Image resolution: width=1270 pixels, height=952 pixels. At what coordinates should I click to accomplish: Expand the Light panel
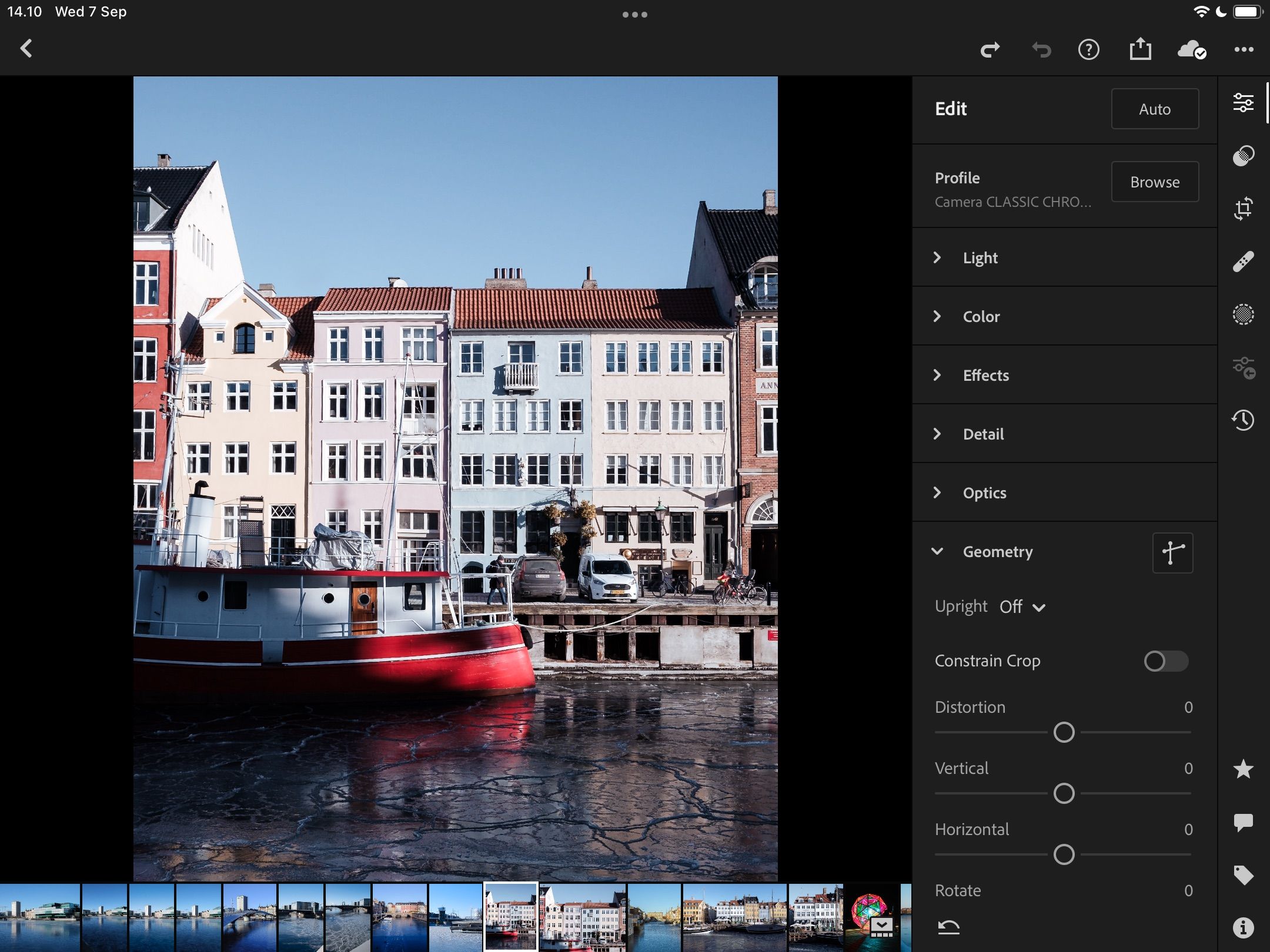[980, 258]
